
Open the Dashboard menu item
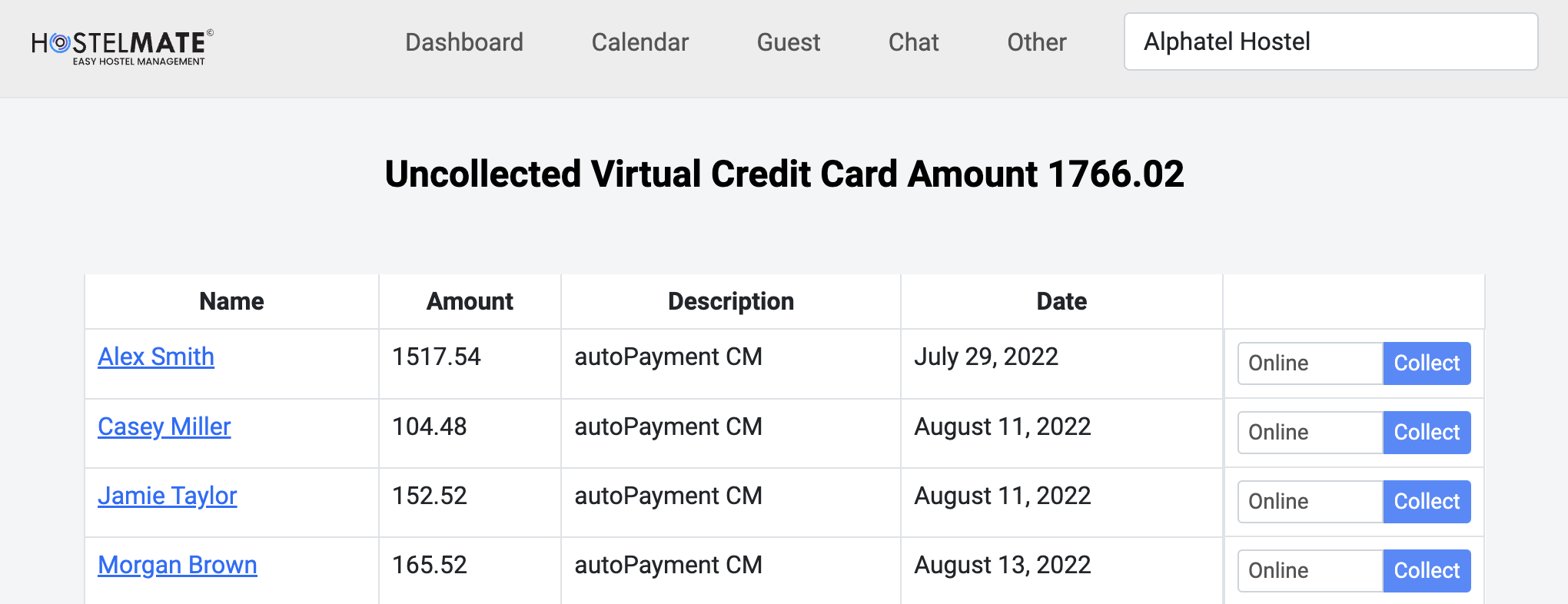pyautogui.click(x=464, y=42)
